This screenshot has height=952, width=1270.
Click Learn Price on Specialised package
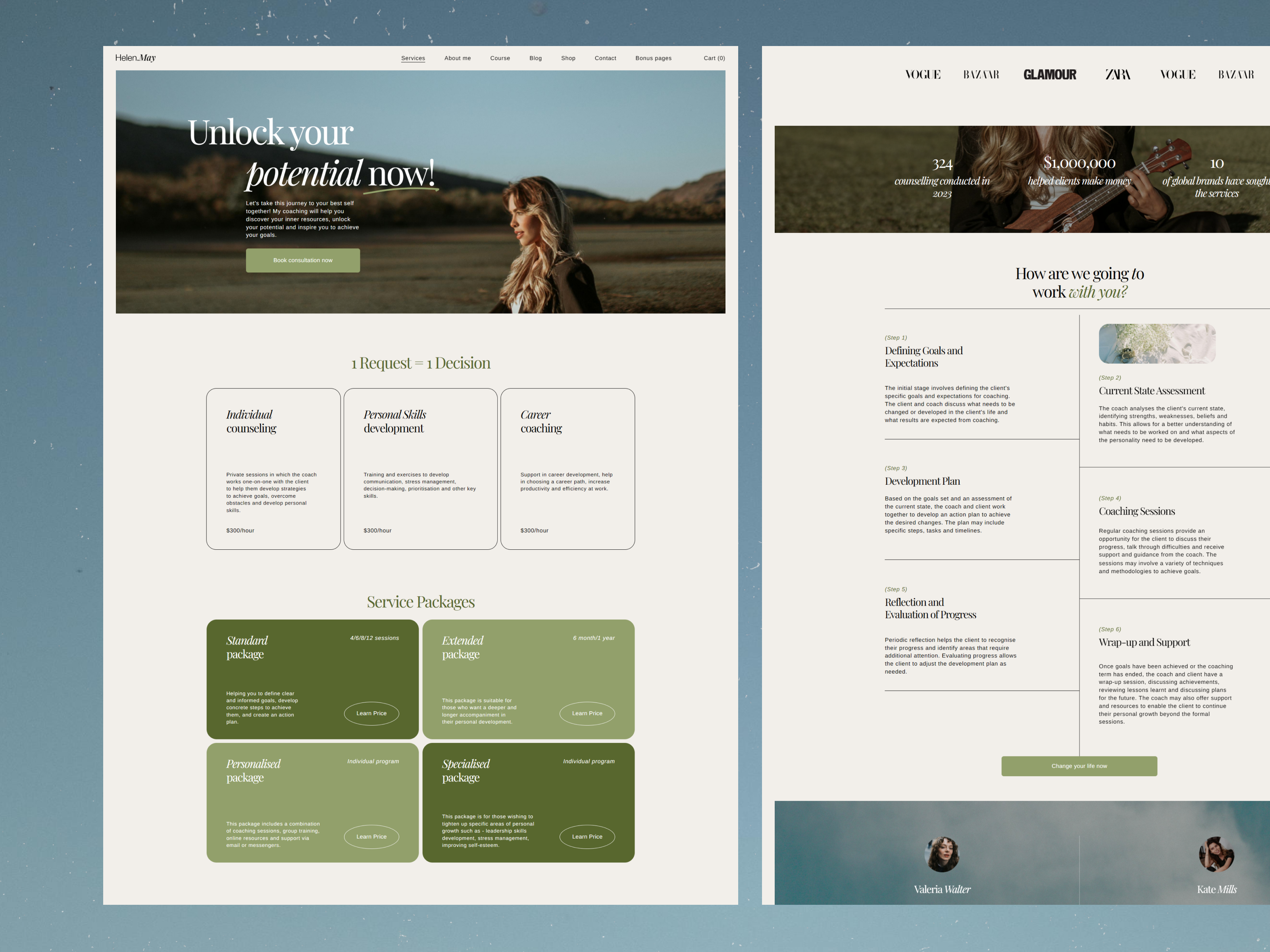587,837
